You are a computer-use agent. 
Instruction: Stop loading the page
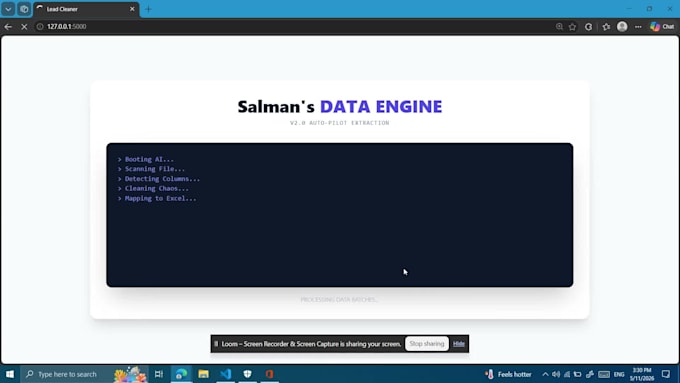(24, 26)
